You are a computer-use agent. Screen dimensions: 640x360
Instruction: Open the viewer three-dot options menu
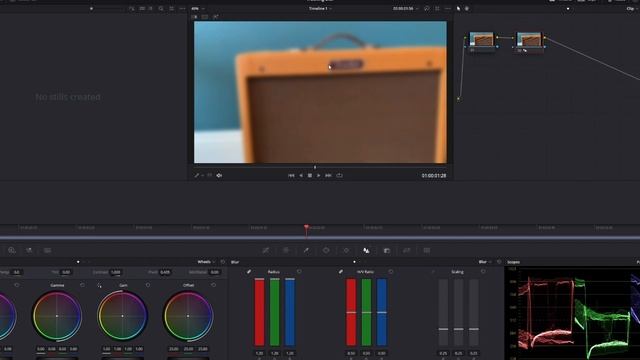447,8
